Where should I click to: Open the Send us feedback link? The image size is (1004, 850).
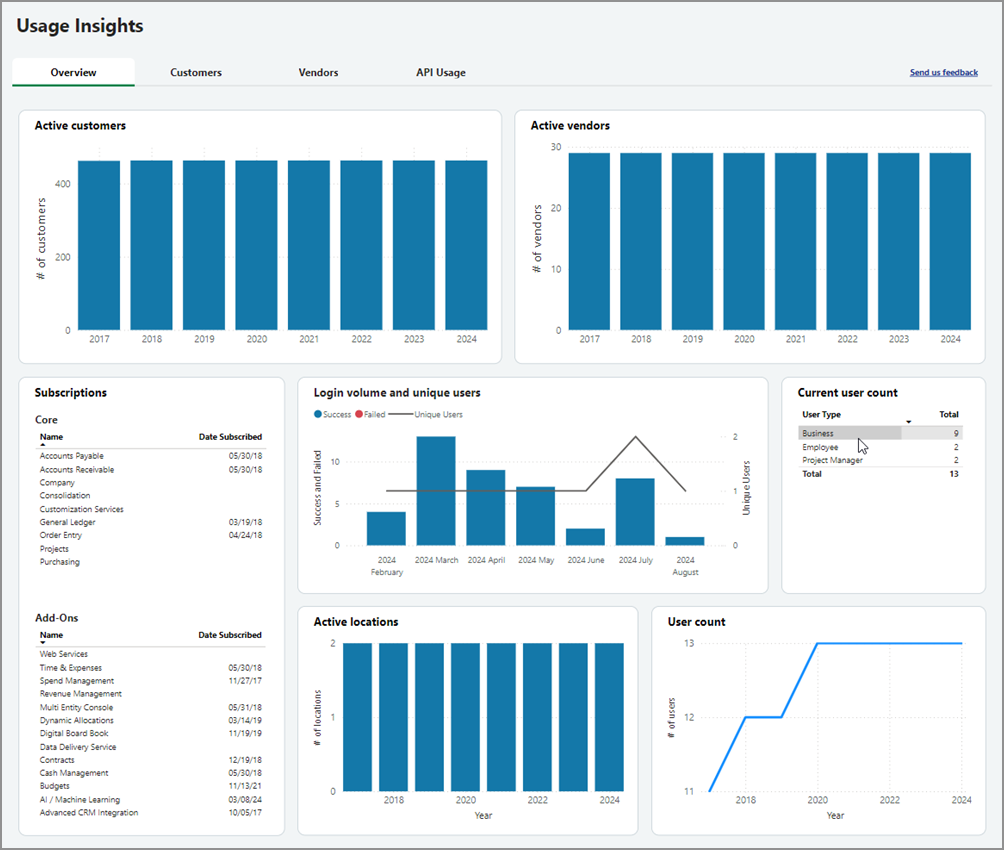point(943,73)
